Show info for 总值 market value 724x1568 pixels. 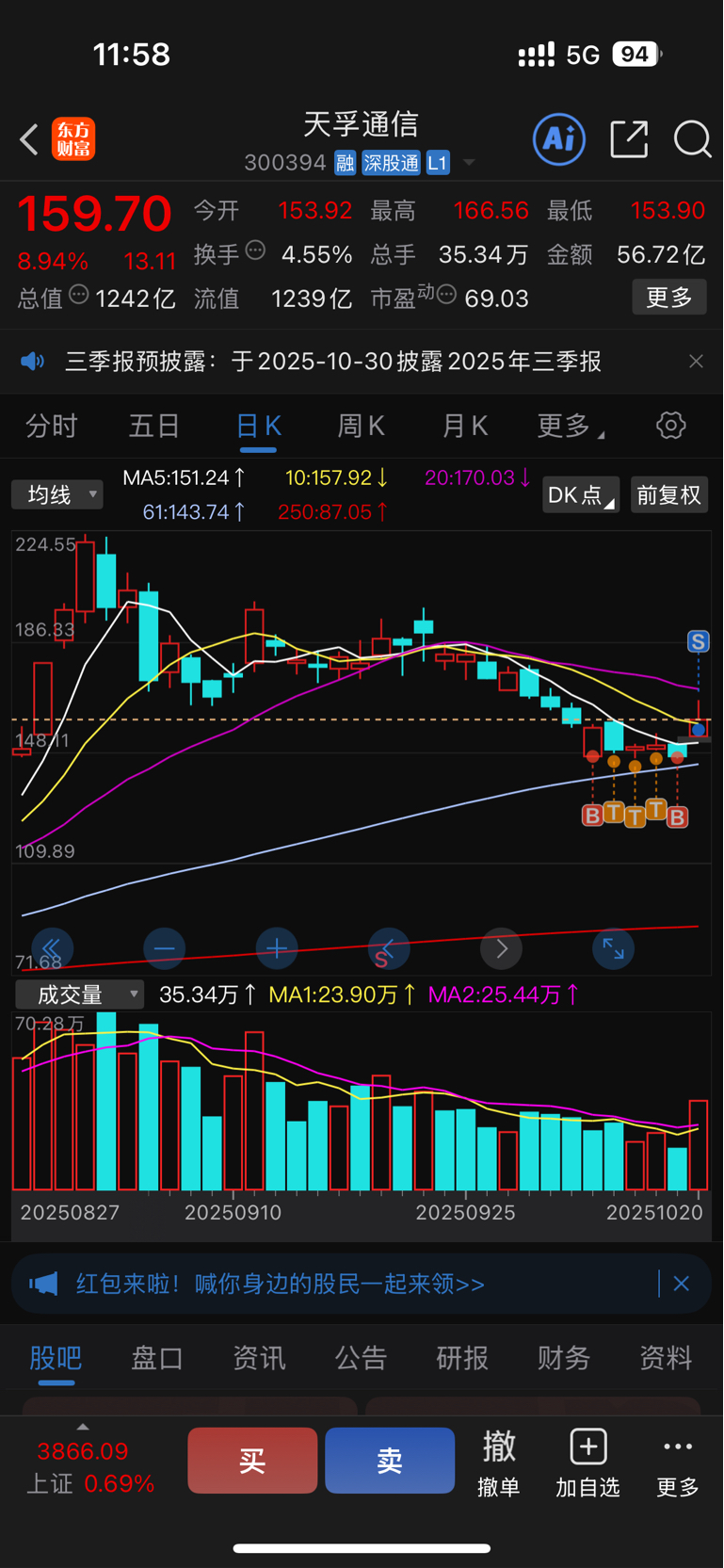[79, 295]
